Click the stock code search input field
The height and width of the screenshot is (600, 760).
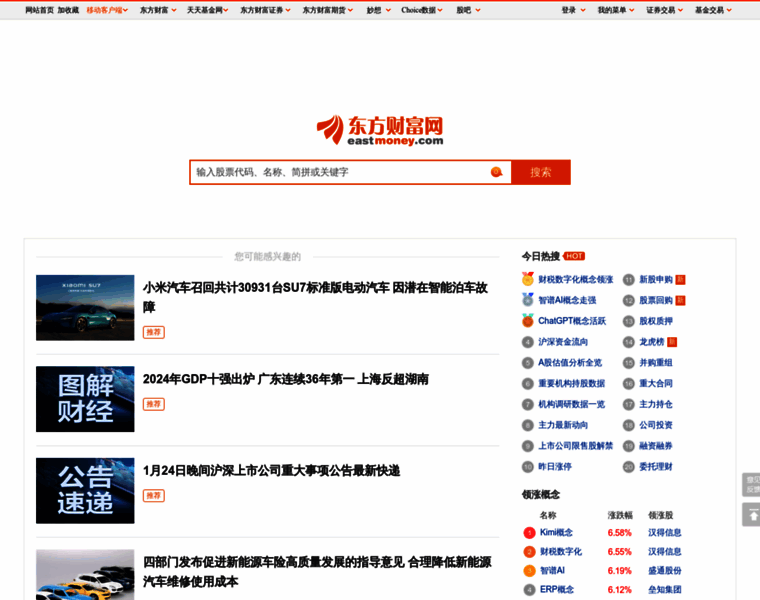tap(339, 172)
